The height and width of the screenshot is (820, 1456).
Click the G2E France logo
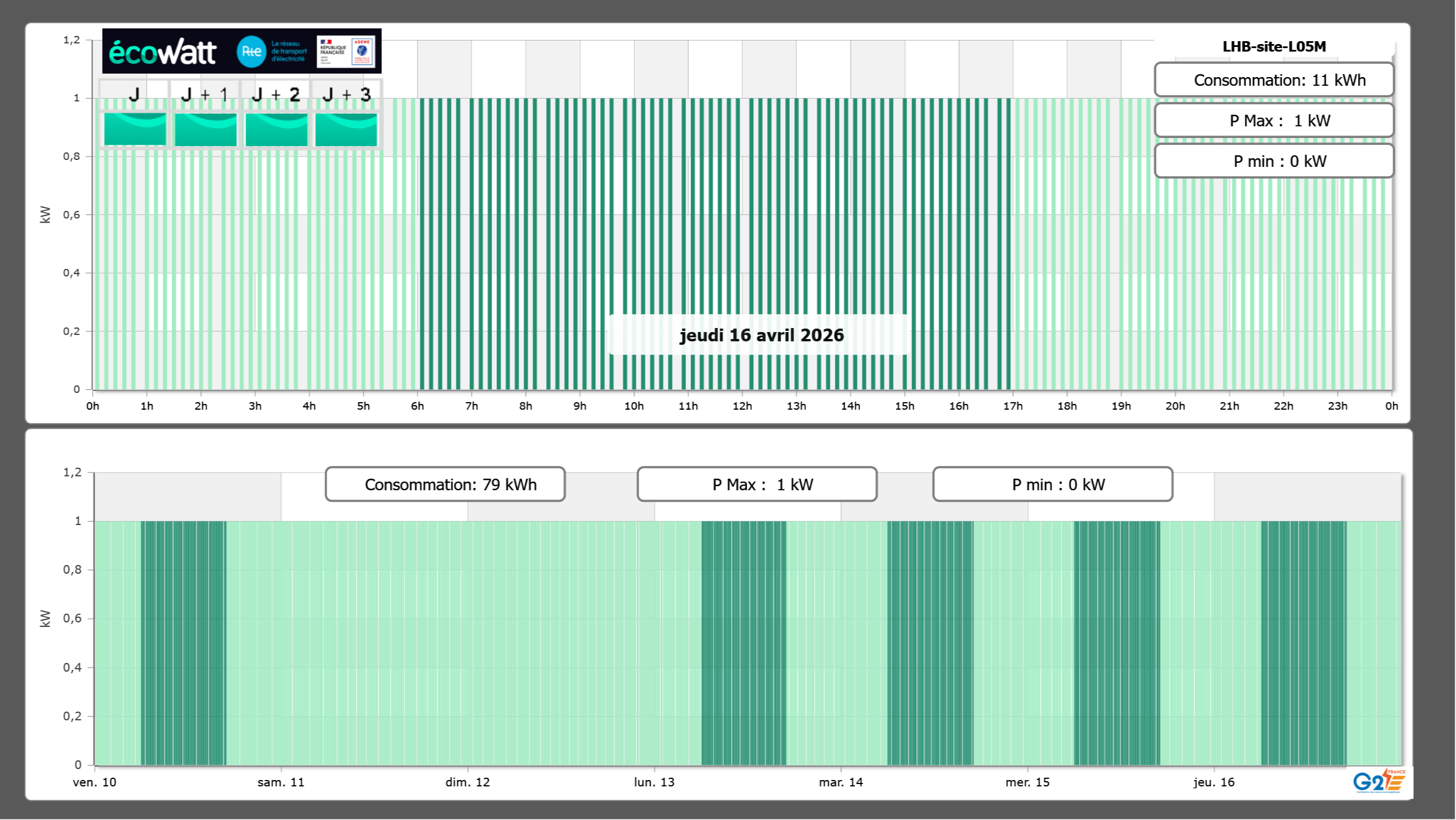1379,781
